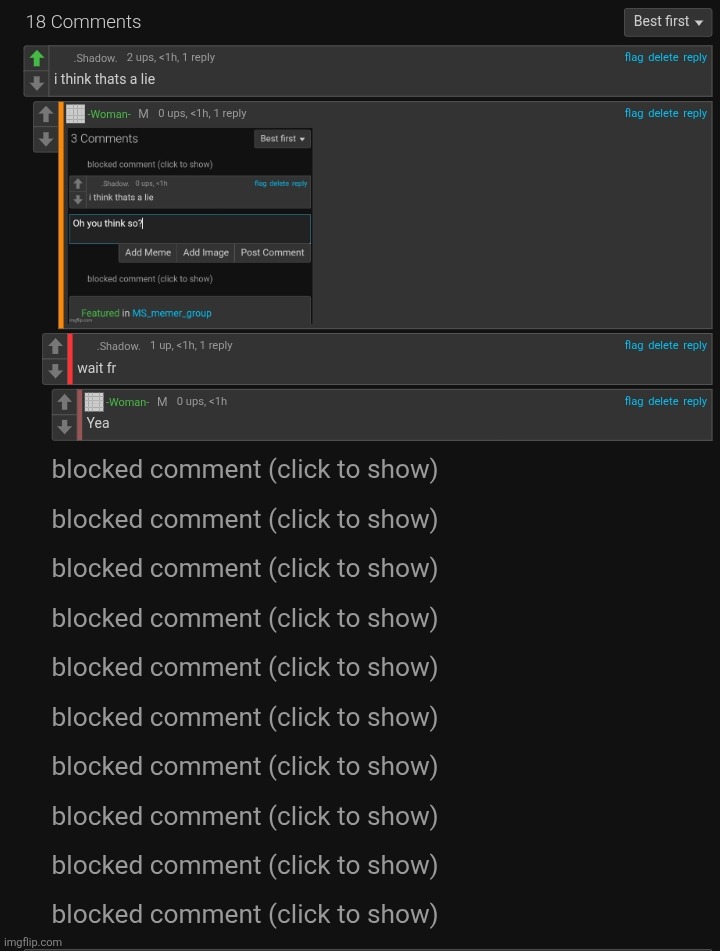
Task: Downvote the "i think thats a lie" comment
Action: coord(36,82)
